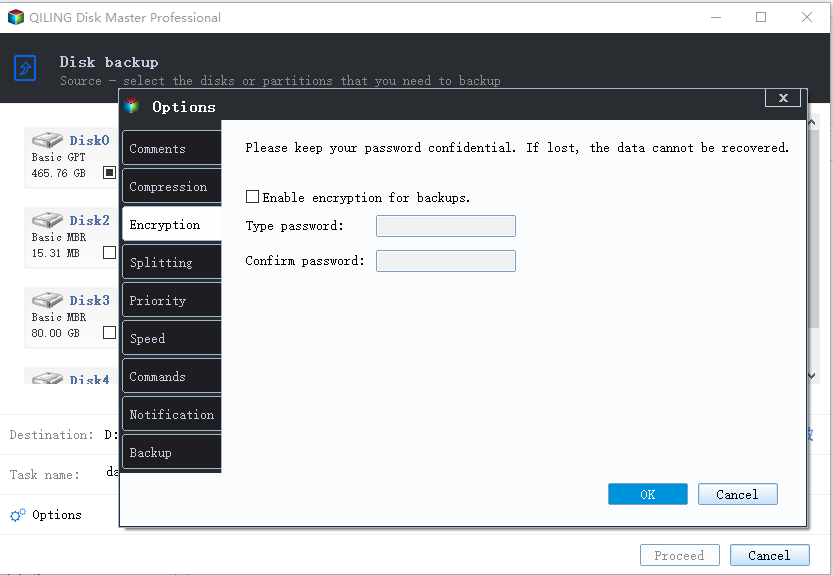Cancel the Options dialog
Viewport: 833px width, 575px height.
tap(737, 494)
